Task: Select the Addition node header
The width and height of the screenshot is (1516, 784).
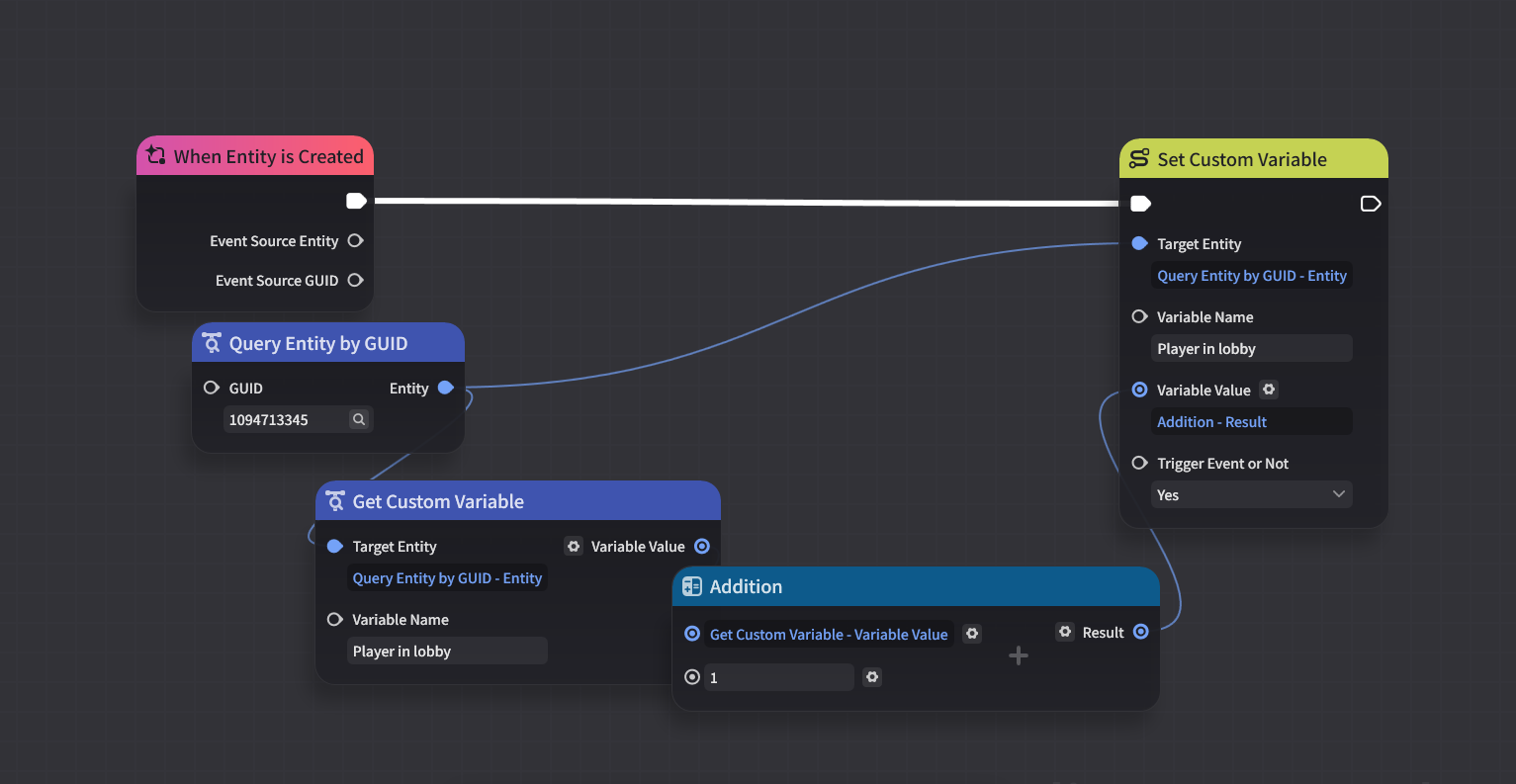Action: tap(916, 586)
